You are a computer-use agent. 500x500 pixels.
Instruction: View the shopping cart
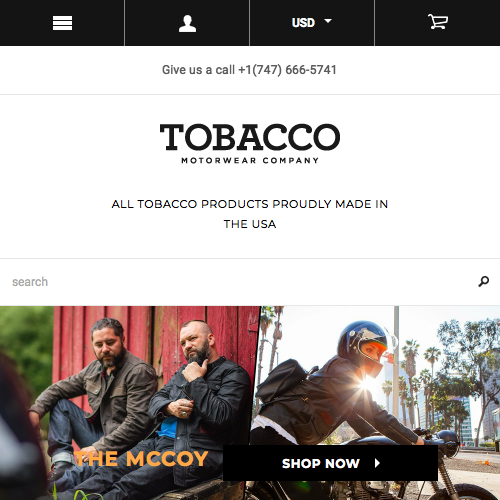(437, 22)
